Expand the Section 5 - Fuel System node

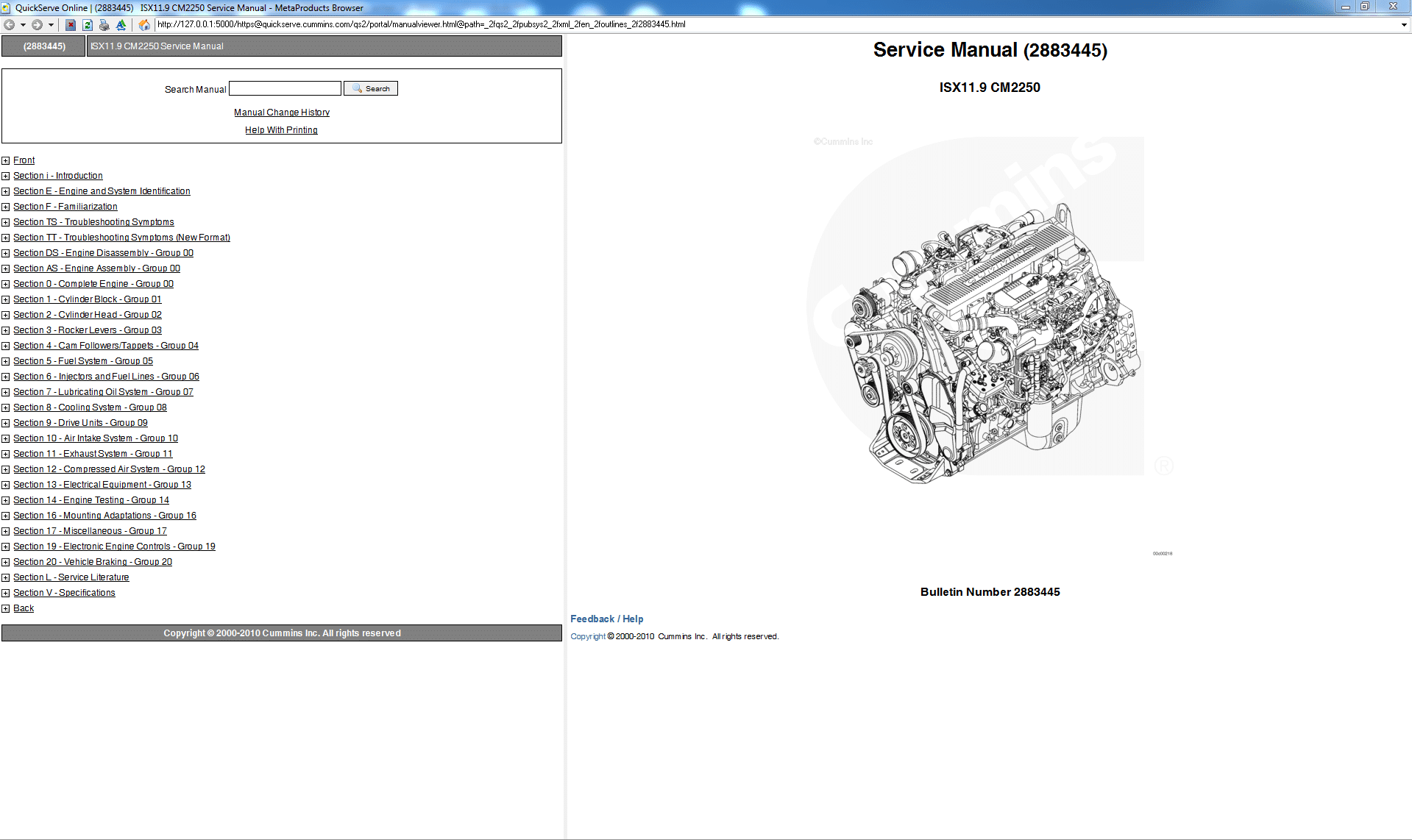point(6,361)
